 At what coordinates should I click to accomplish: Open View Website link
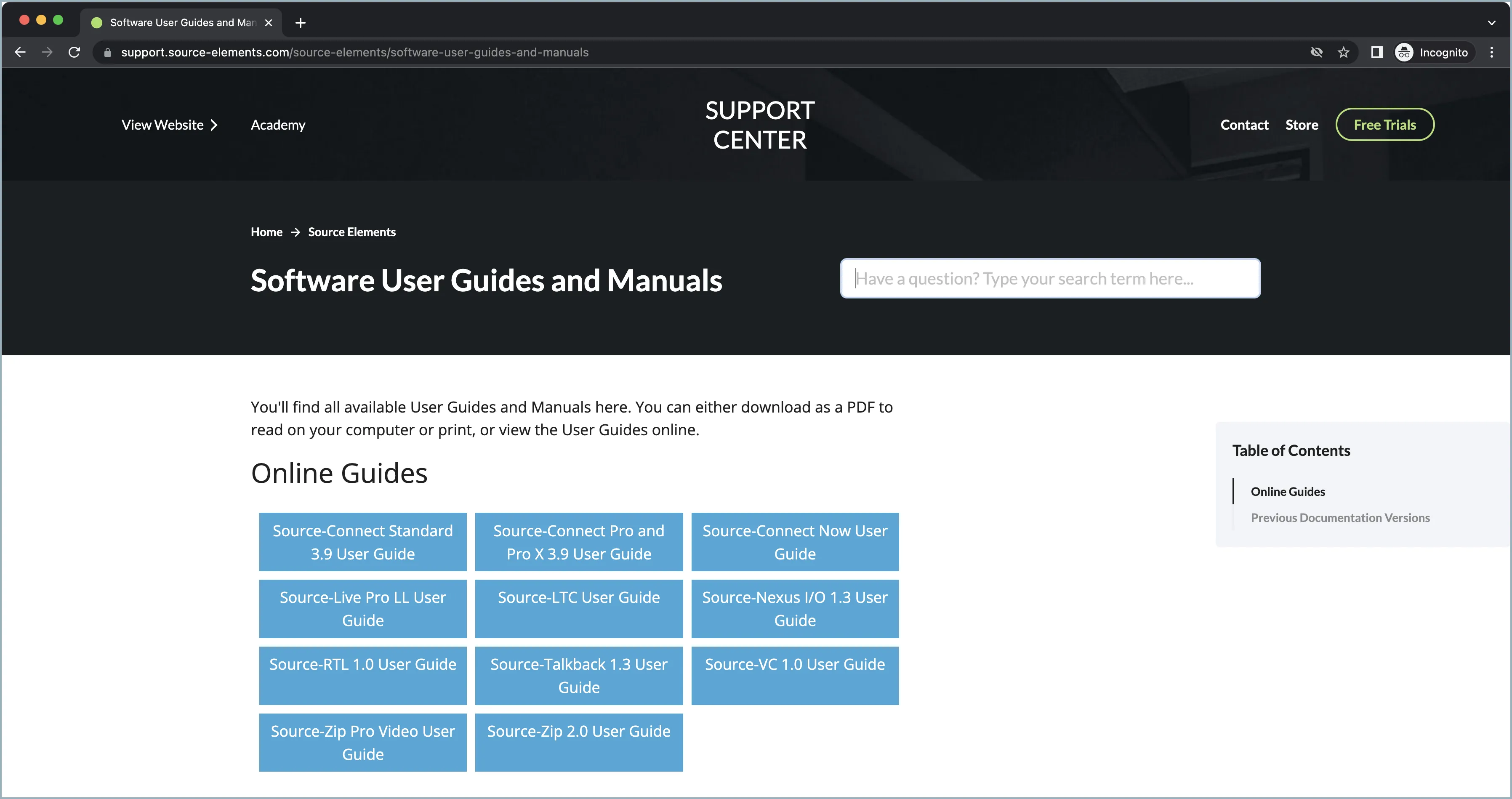pyautogui.click(x=162, y=125)
